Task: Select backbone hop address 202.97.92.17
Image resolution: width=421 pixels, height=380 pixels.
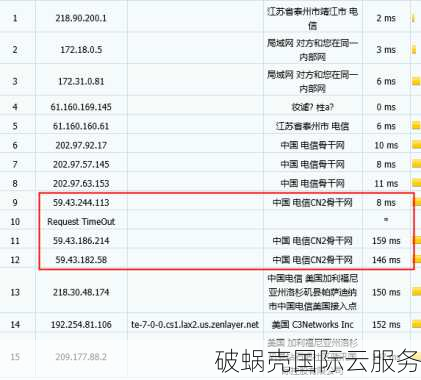Action: click(81, 145)
